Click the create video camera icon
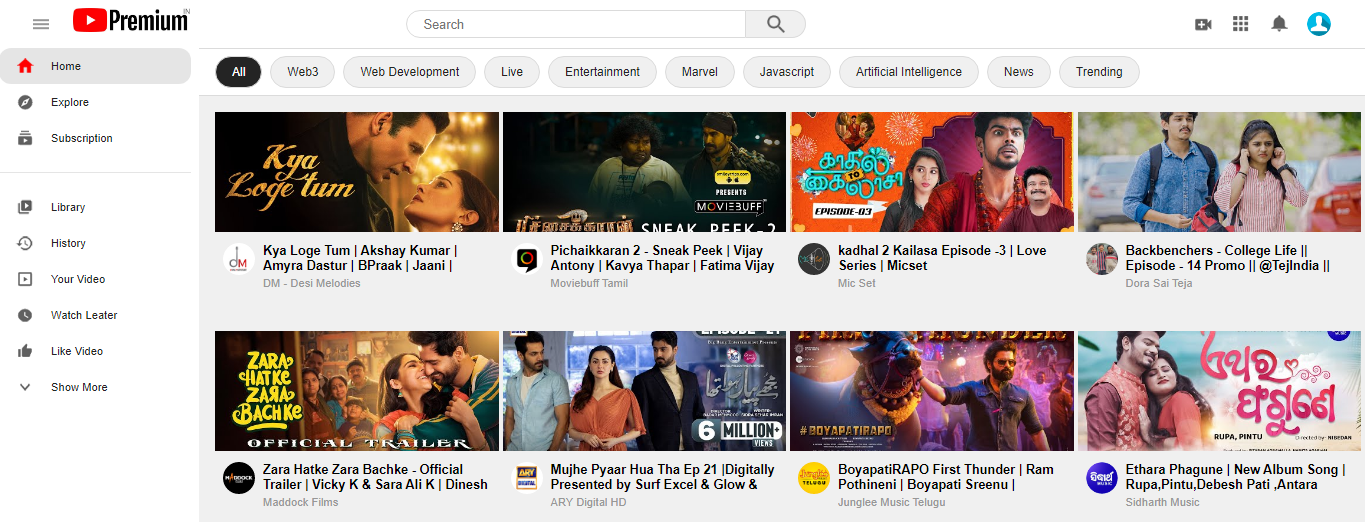Viewport: 1365px width, 522px height. [1203, 24]
